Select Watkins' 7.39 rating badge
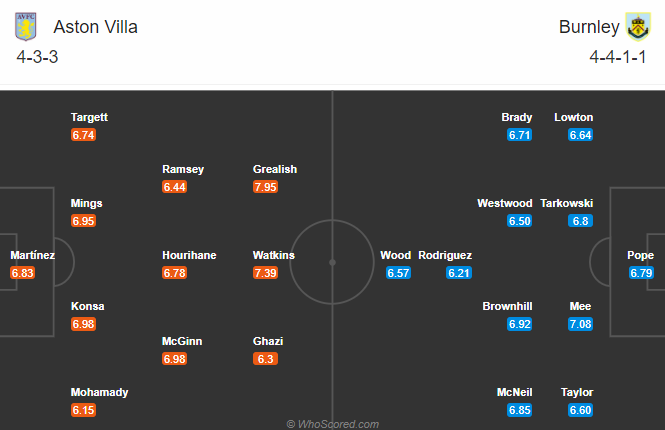The image size is (665, 430). (x=265, y=273)
